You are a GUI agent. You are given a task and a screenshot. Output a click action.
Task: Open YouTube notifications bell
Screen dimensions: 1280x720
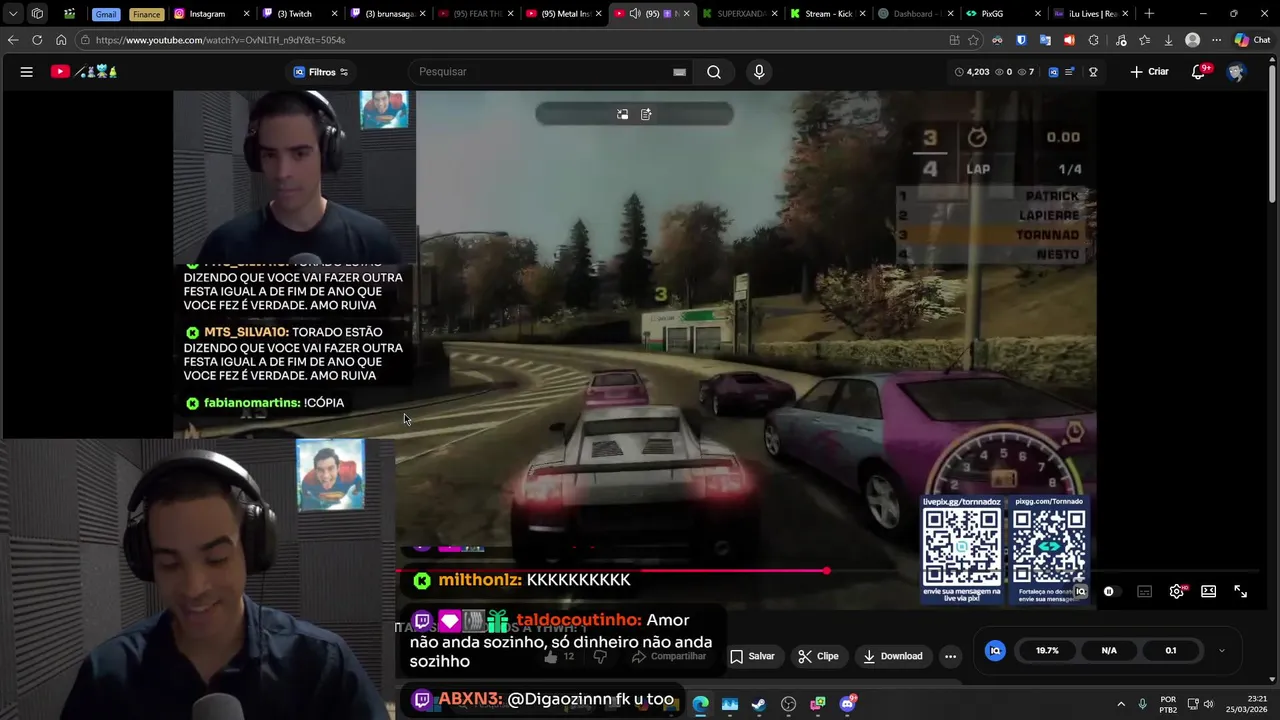tap(1198, 72)
